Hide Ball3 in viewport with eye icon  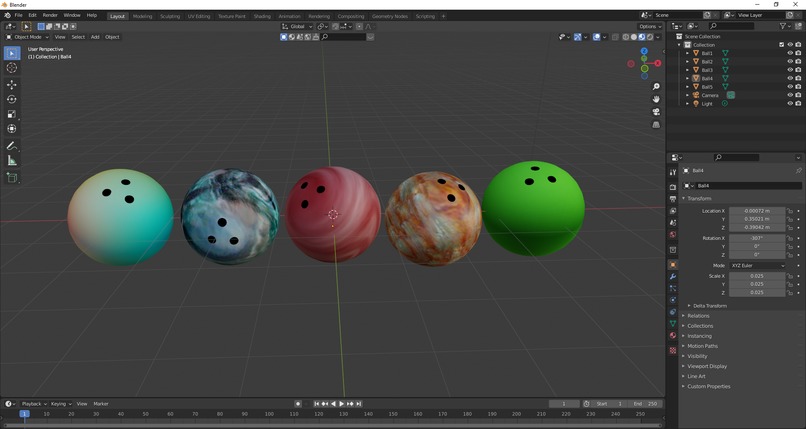[790, 70]
